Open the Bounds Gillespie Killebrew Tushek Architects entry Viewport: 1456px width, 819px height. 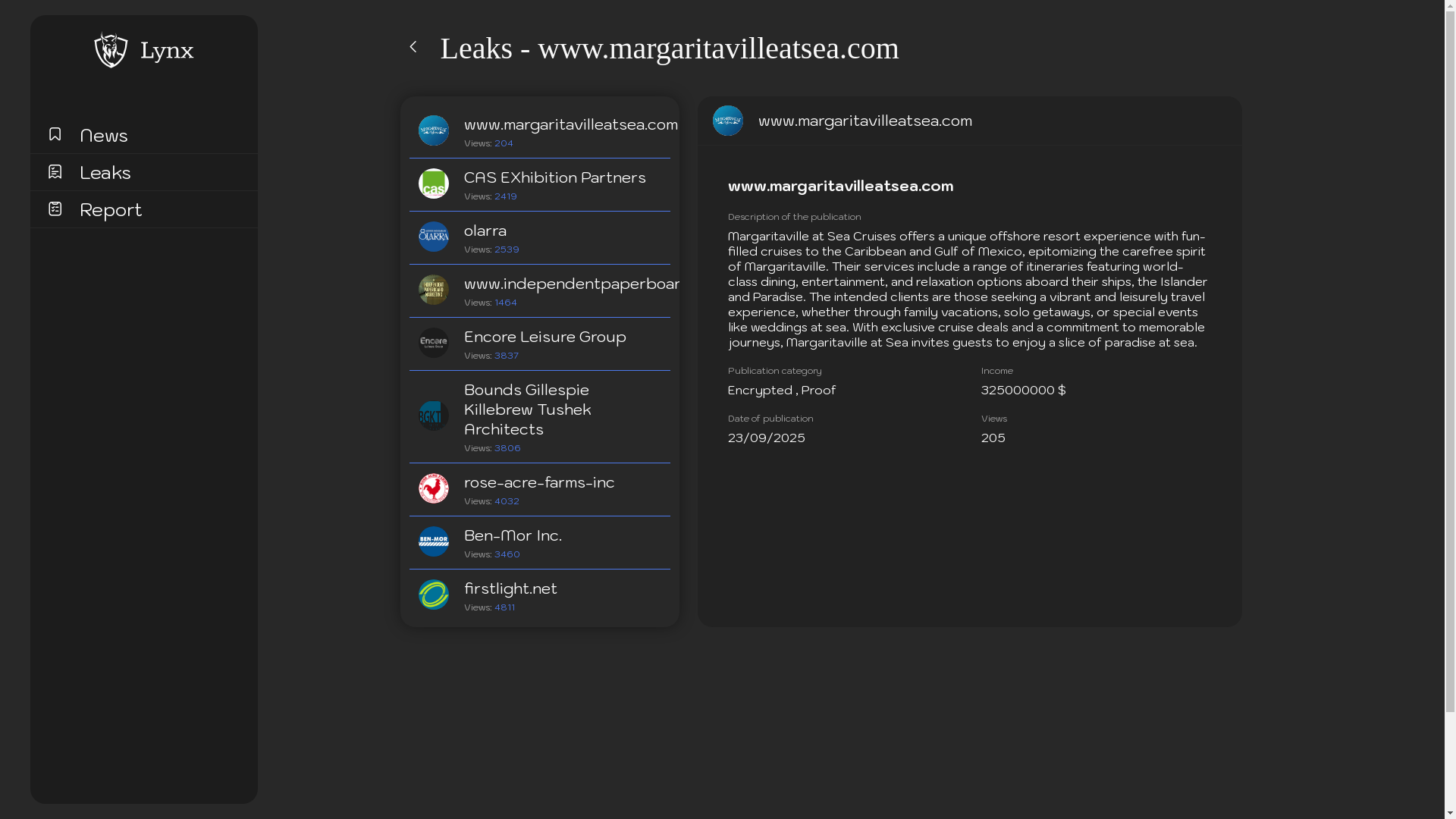tap(527, 409)
